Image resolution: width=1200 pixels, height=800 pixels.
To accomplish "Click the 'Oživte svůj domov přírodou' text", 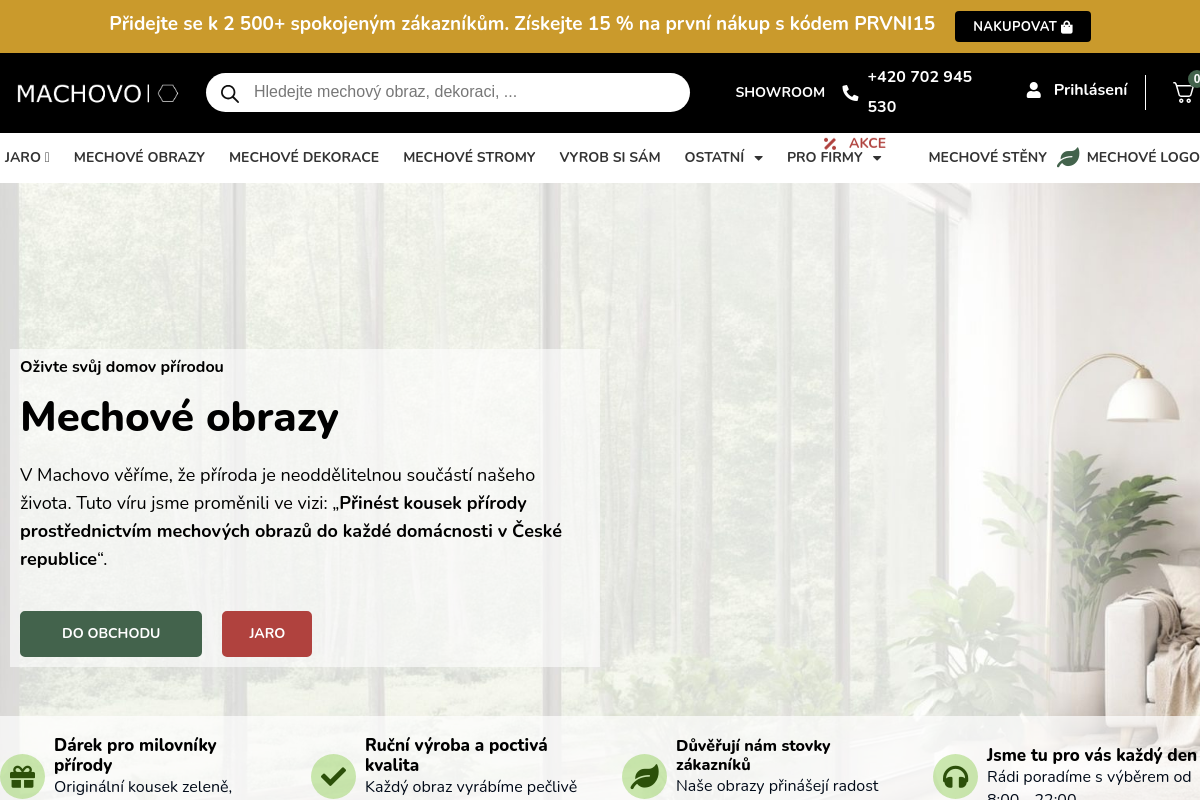I will [122, 367].
